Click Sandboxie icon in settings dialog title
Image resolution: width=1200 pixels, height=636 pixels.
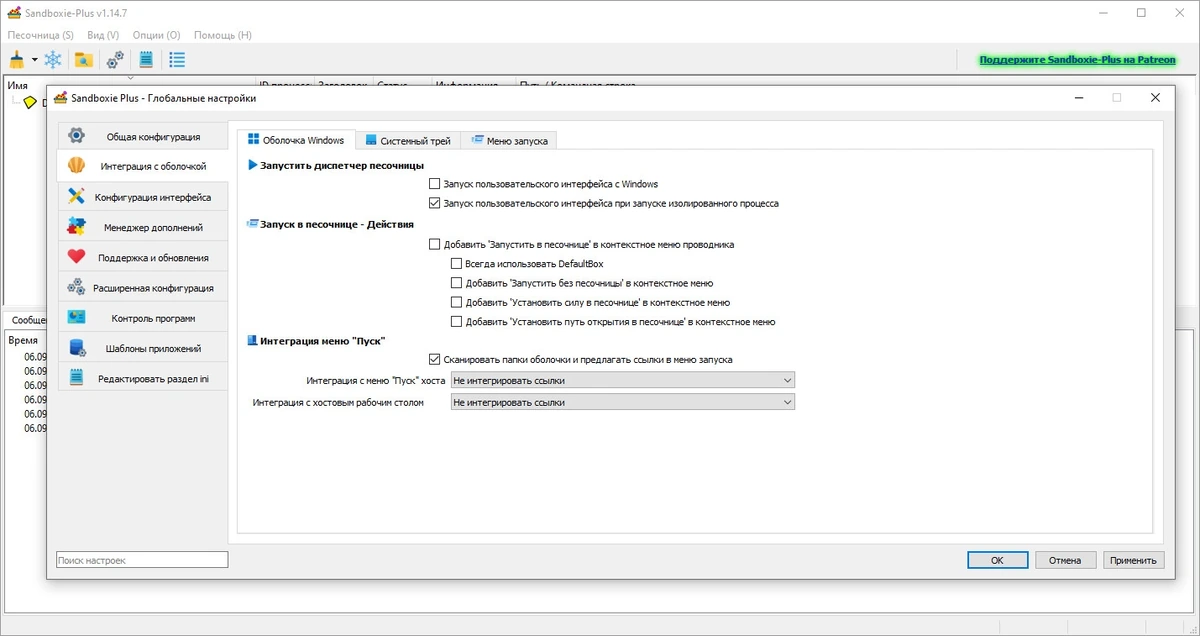(61, 98)
